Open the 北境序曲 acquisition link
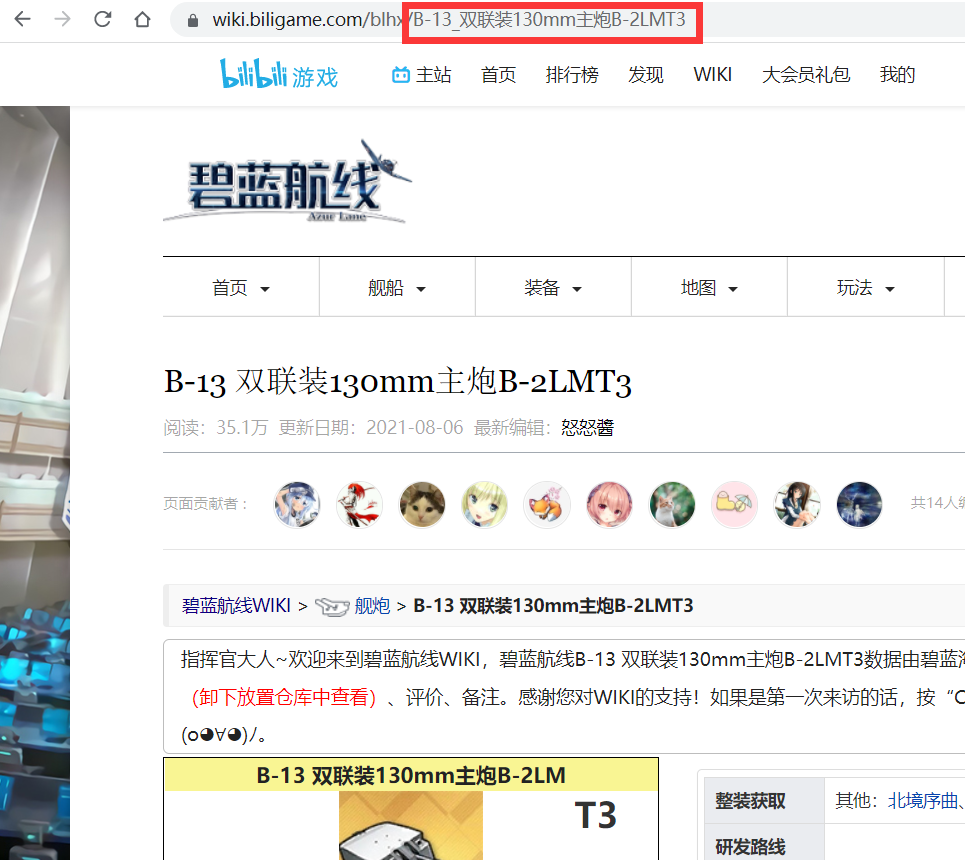Viewport: 965px width, 860px height. [x=923, y=800]
